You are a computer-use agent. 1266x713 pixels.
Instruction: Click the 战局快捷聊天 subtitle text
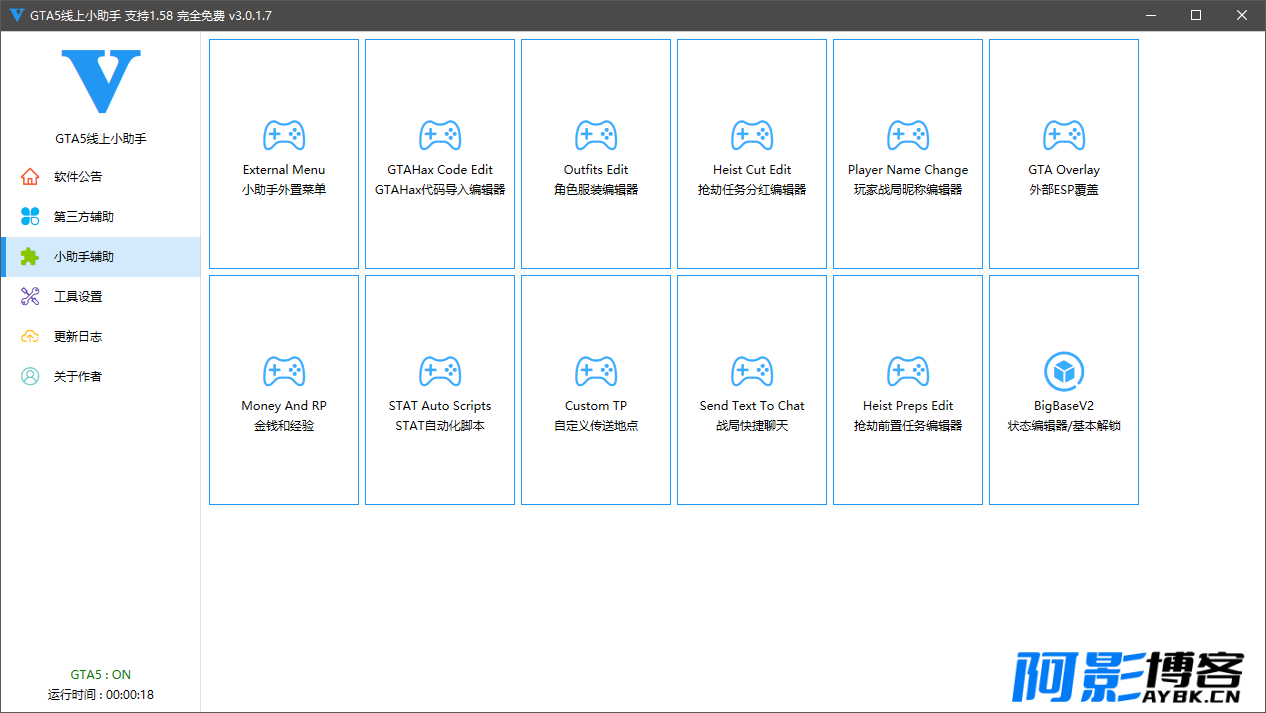pyautogui.click(x=752, y=426)
